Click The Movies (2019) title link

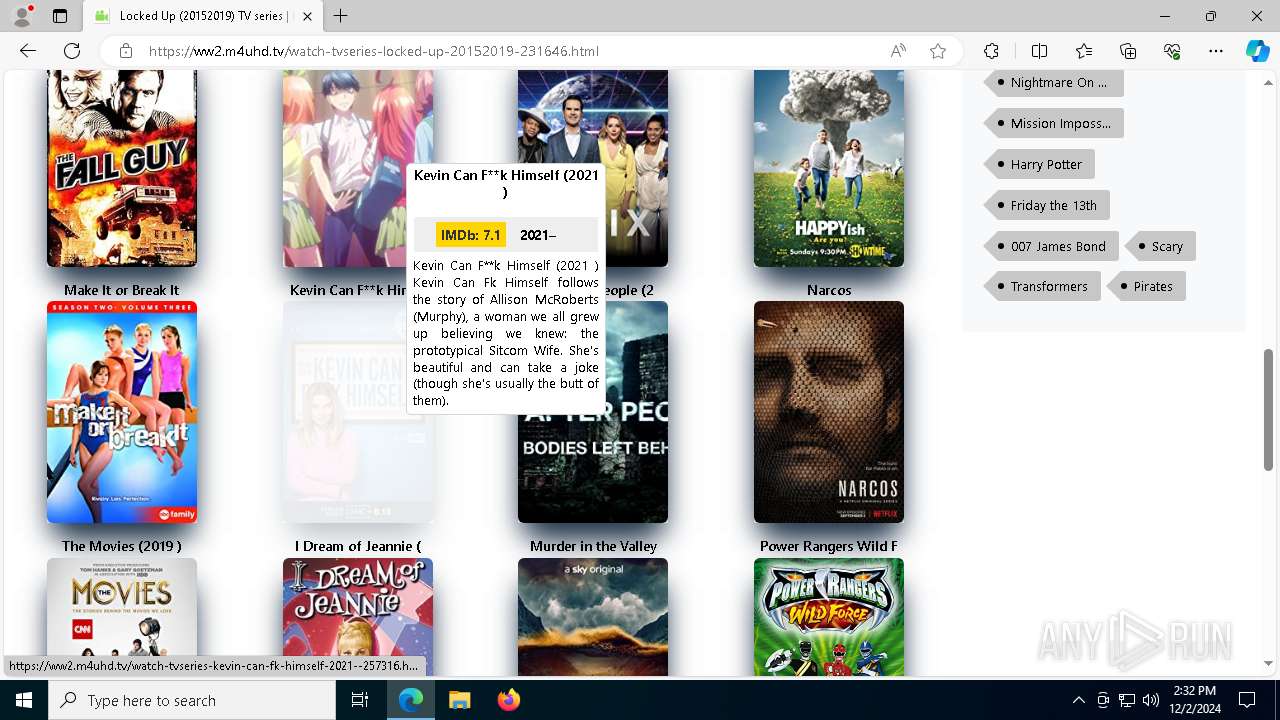122,546
